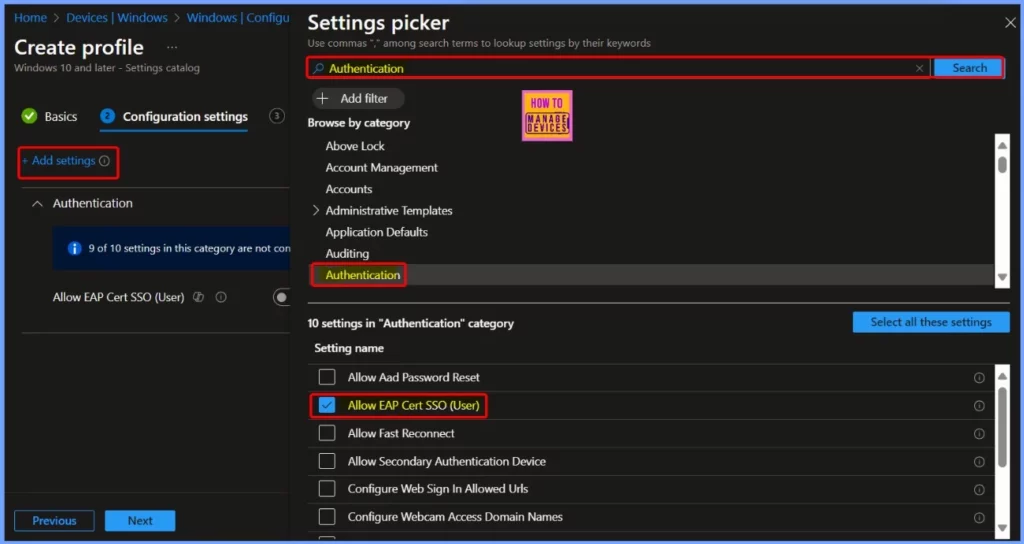Check Configure Web Sign In Allowed Urls
Image resolution: width=1024 pixels, height=544 pixels.
pos(327,488)
